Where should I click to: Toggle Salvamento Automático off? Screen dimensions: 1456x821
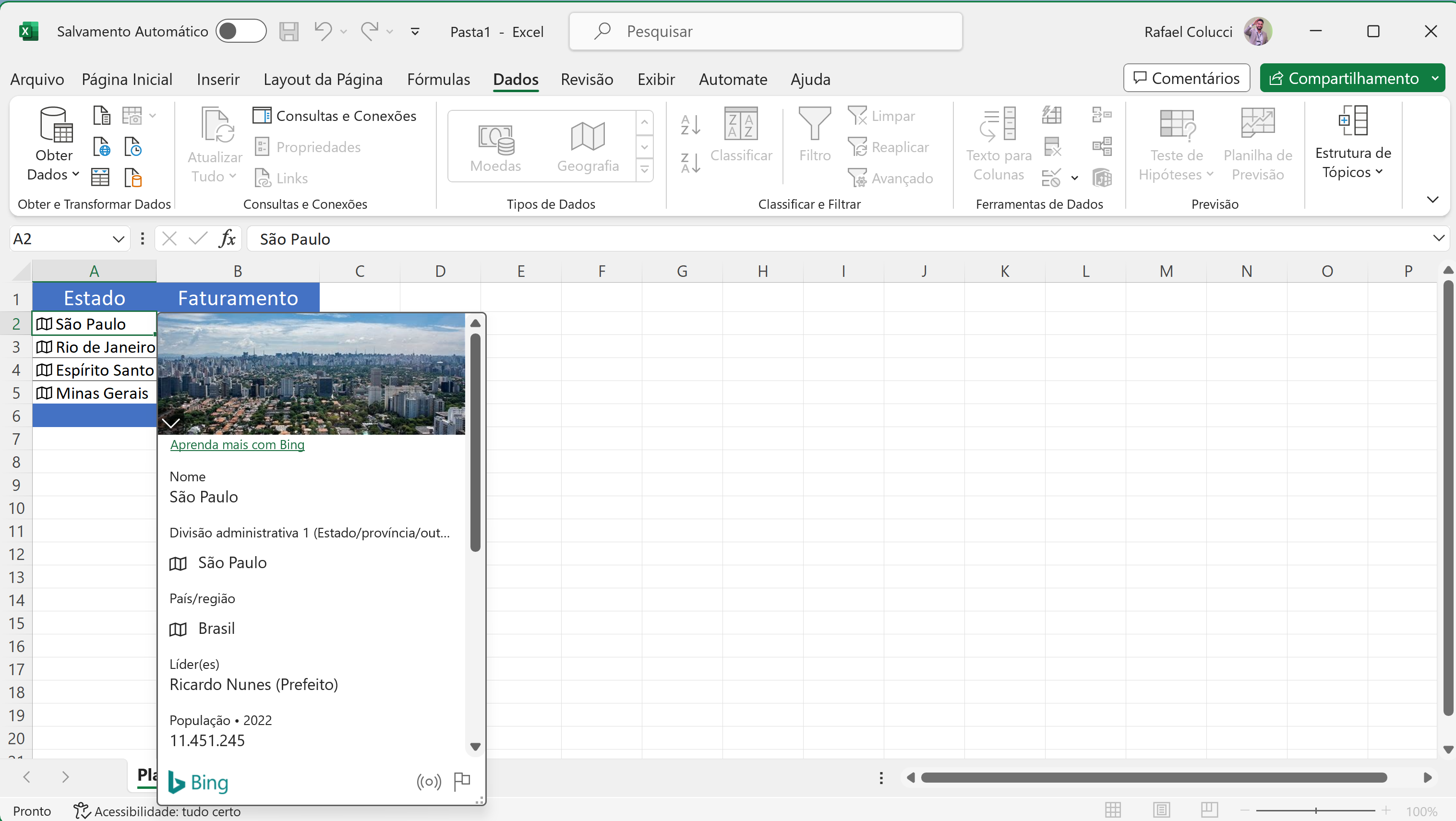click(241, 31)
